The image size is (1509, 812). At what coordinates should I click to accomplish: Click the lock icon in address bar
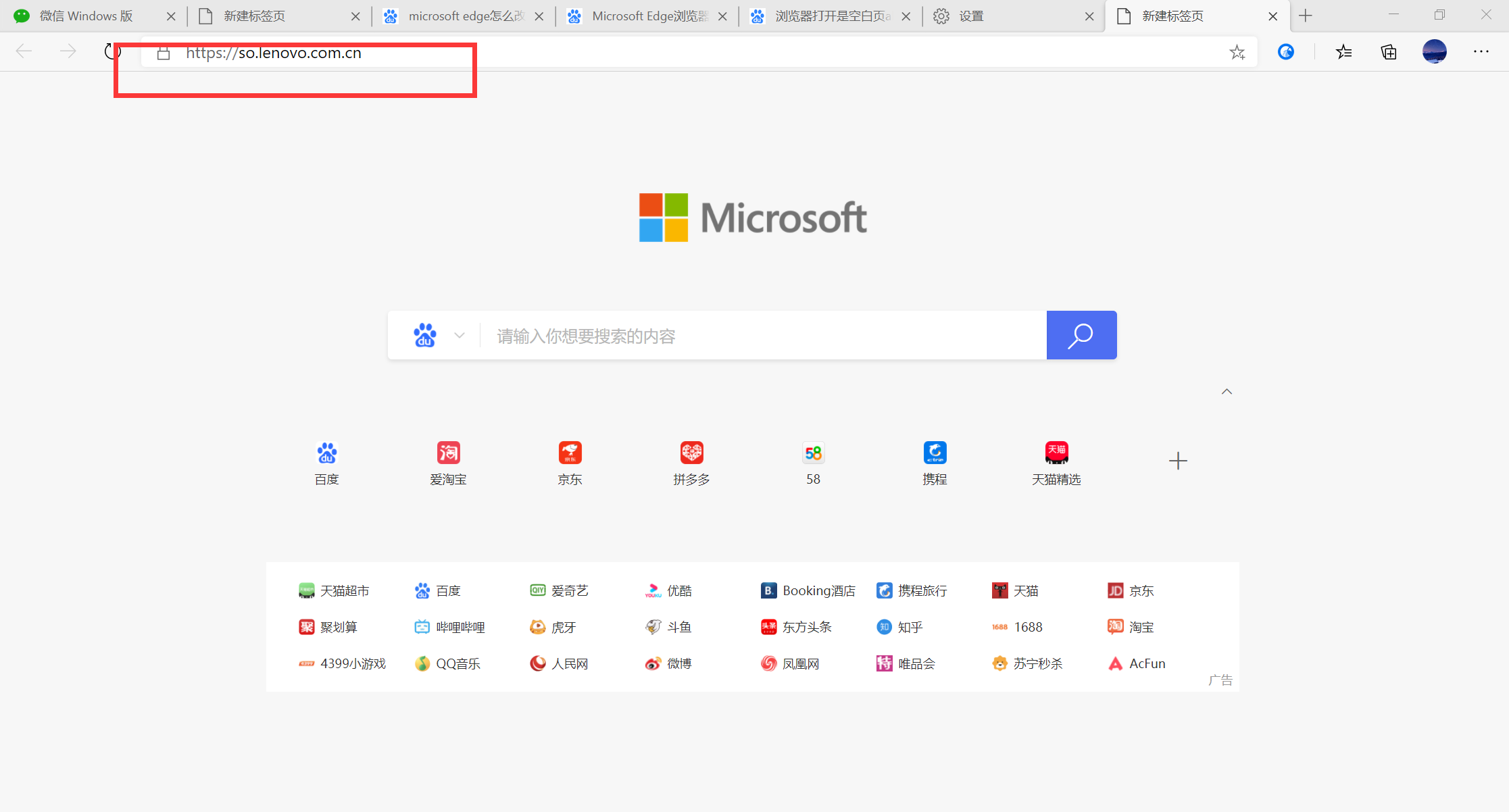(164, 53)
